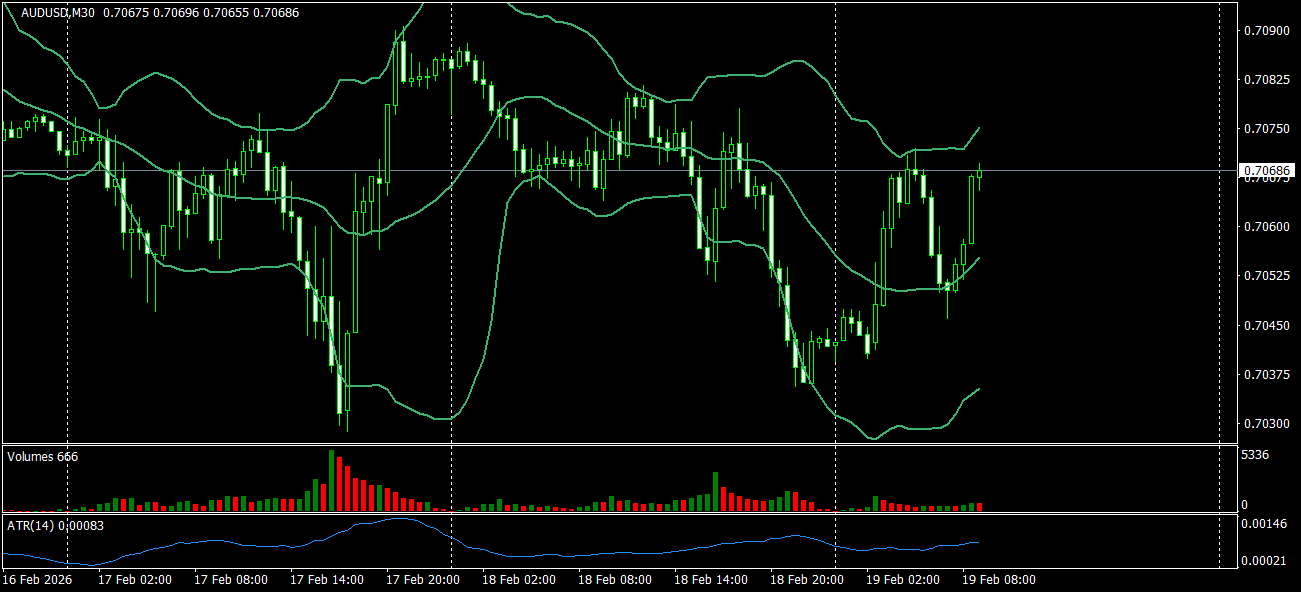The image size is (1301, 592).
Task: Click the 0.70300 price axis label
Action: (1266, 423)
